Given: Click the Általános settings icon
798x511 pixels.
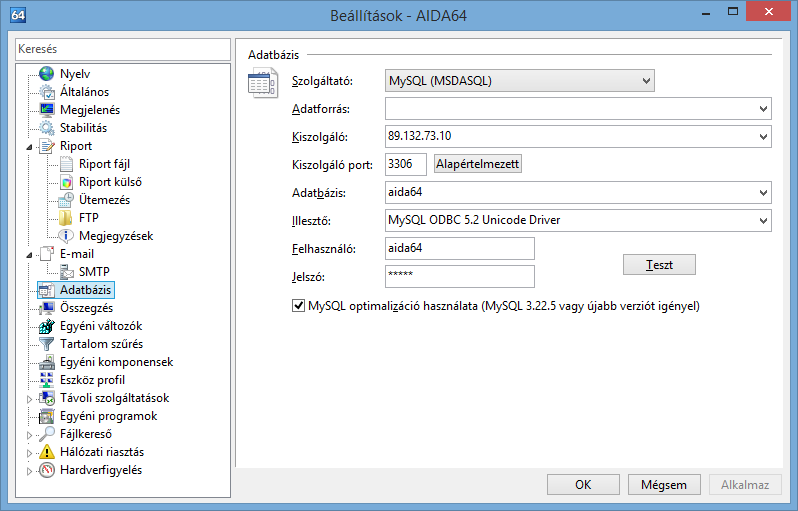Looking at the screenshot, I should click(x=46, y=92).
